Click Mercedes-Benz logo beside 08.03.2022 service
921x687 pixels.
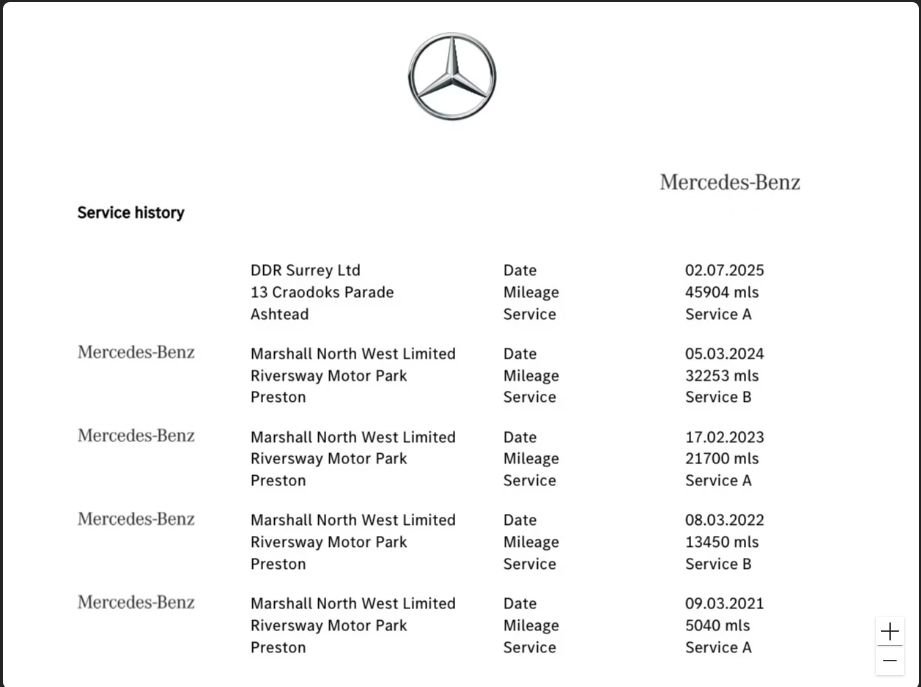(136, 519)
